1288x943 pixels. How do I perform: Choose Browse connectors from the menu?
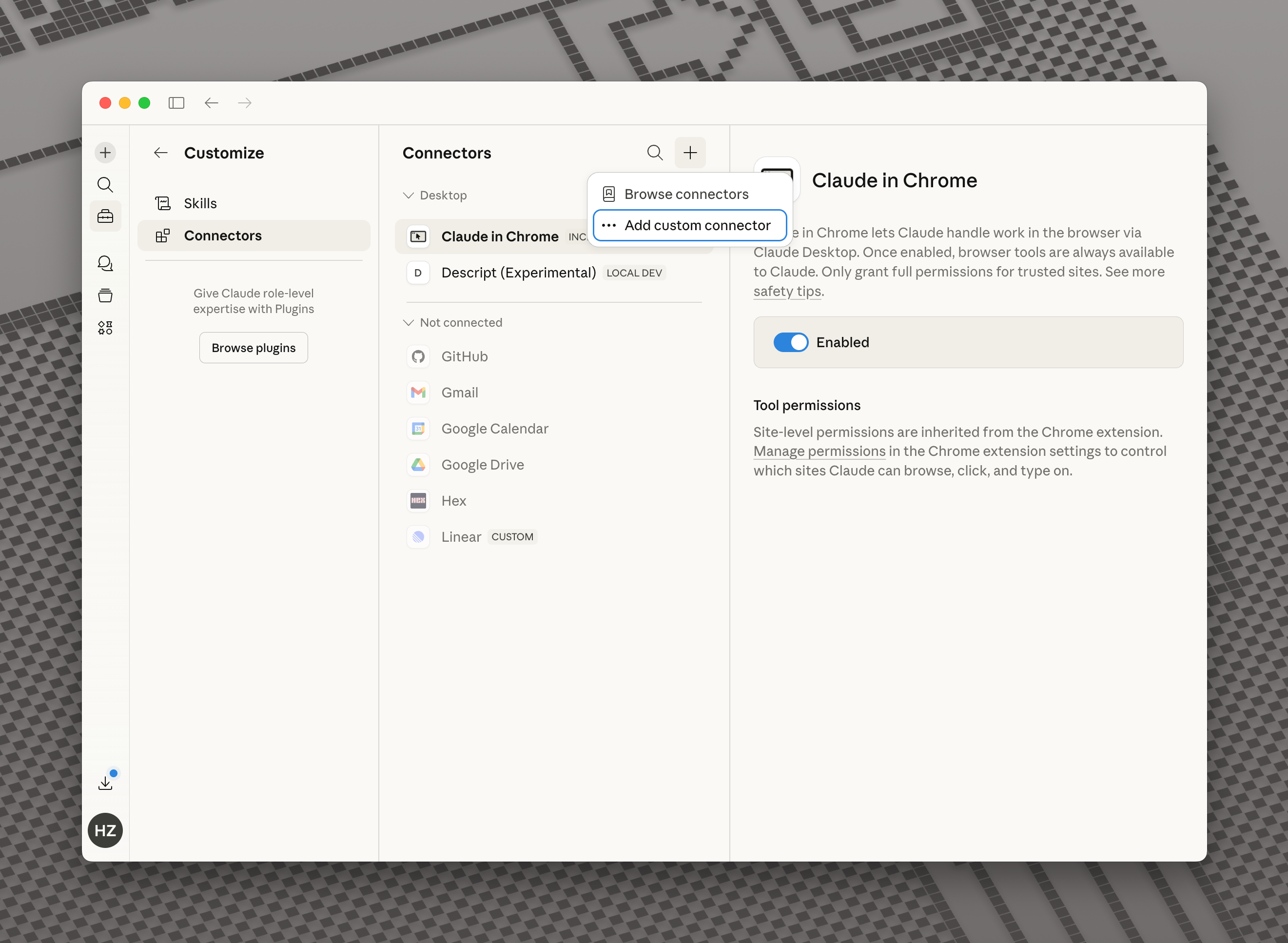coord(686,194)
